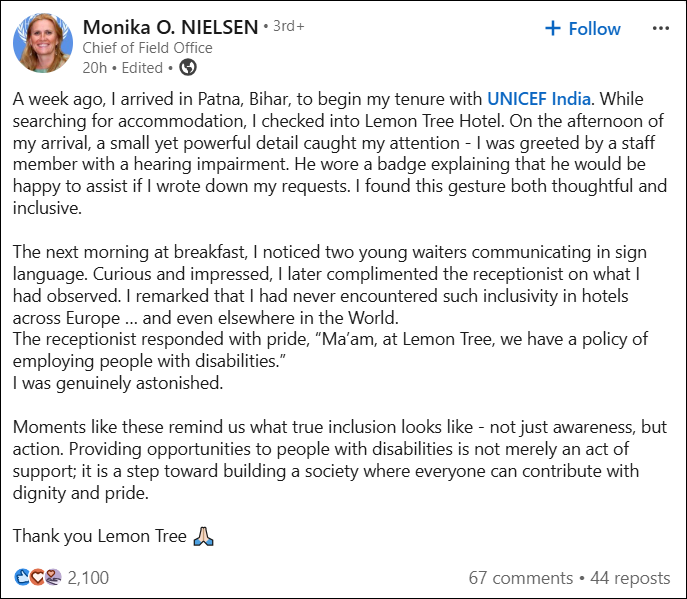Click the 'Thank you Lemon Tree' line
This screenshot has height=599, width=687.
(x=99, y=536)
